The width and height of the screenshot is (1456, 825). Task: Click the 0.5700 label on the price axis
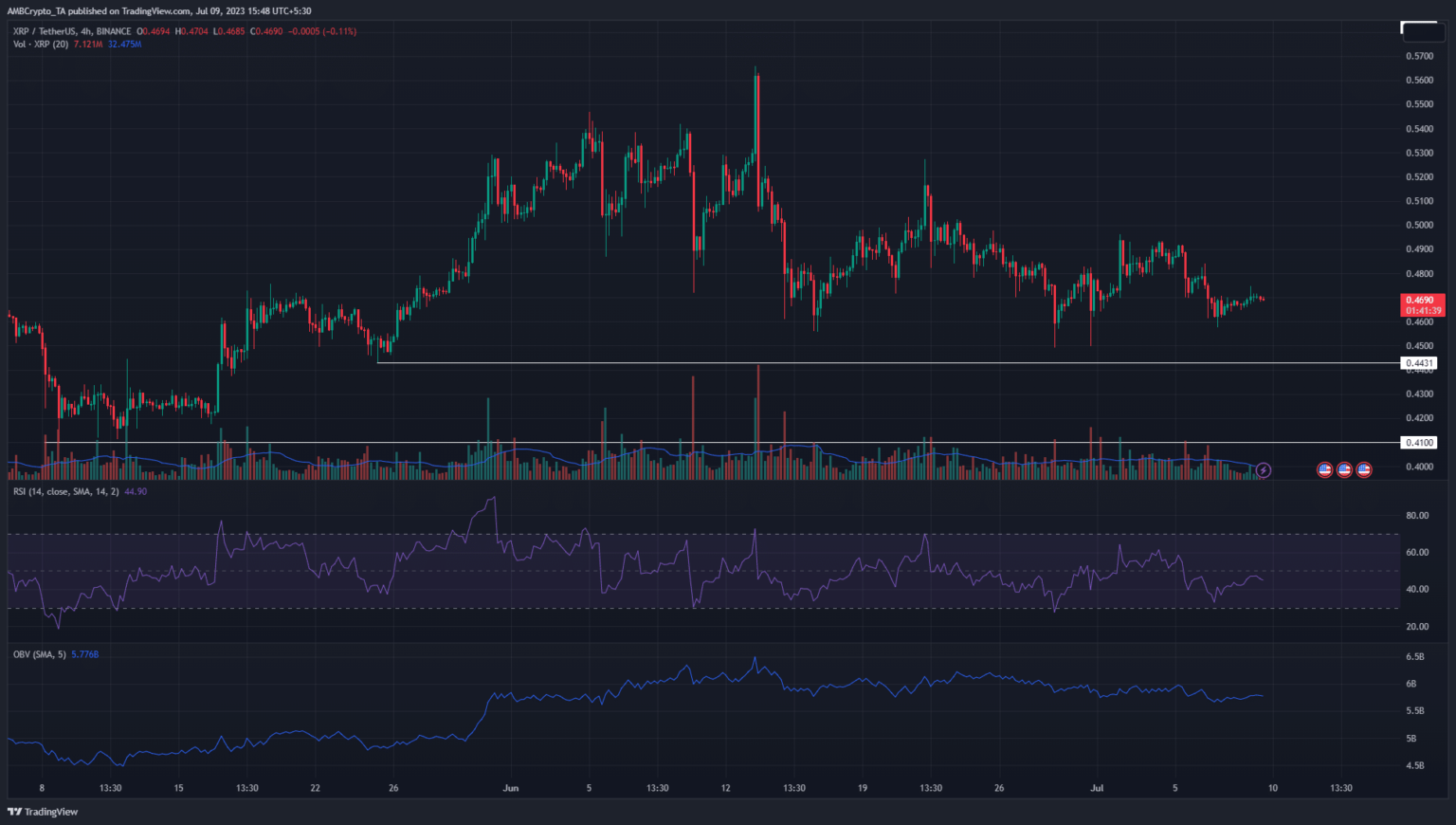(1419, 56)
